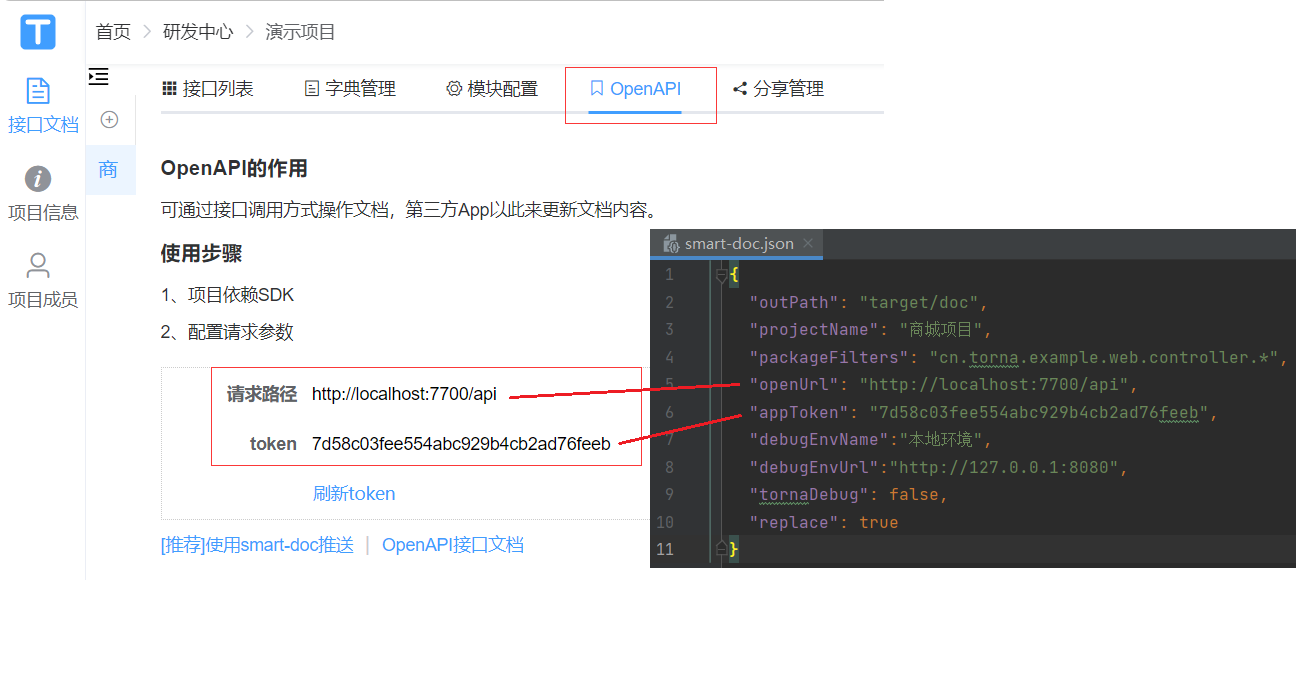
Task: Switch to 分享管理 tab
Action: click(x=778, y=89)
